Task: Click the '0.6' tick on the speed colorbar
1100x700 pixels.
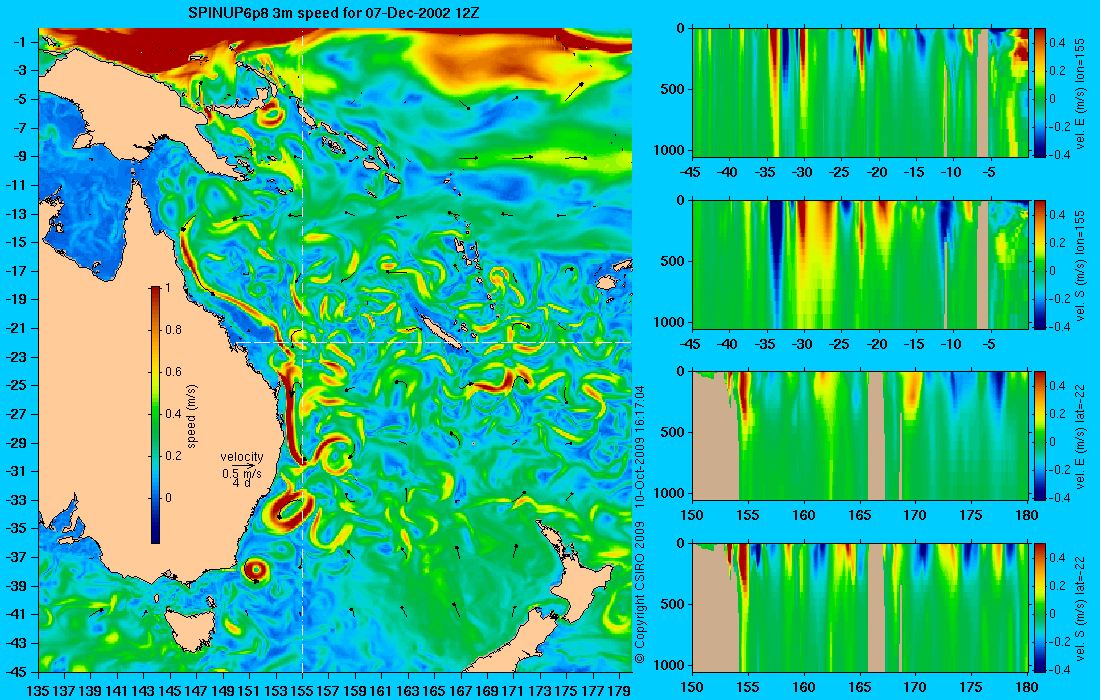Action: (173, 372)
